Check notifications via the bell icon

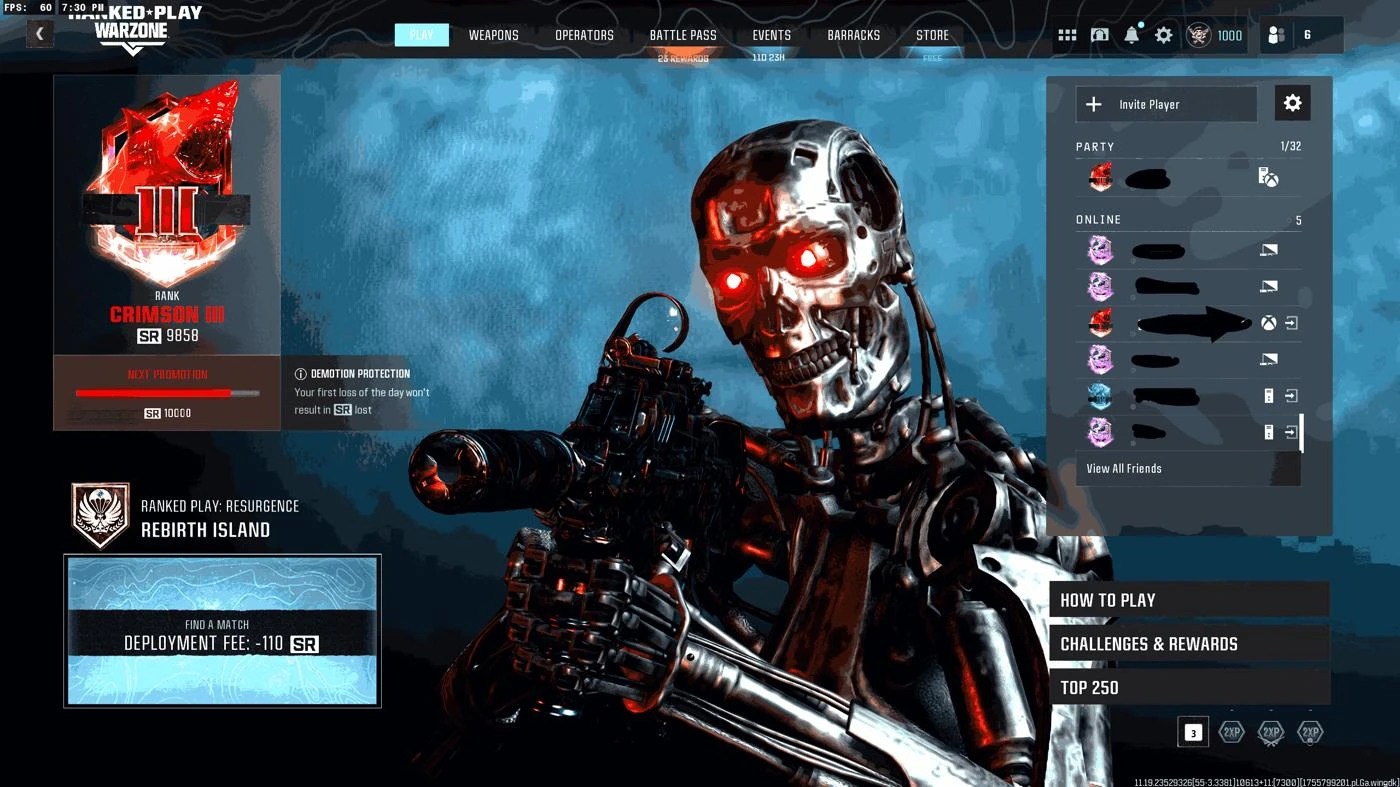coord(1131,35)
